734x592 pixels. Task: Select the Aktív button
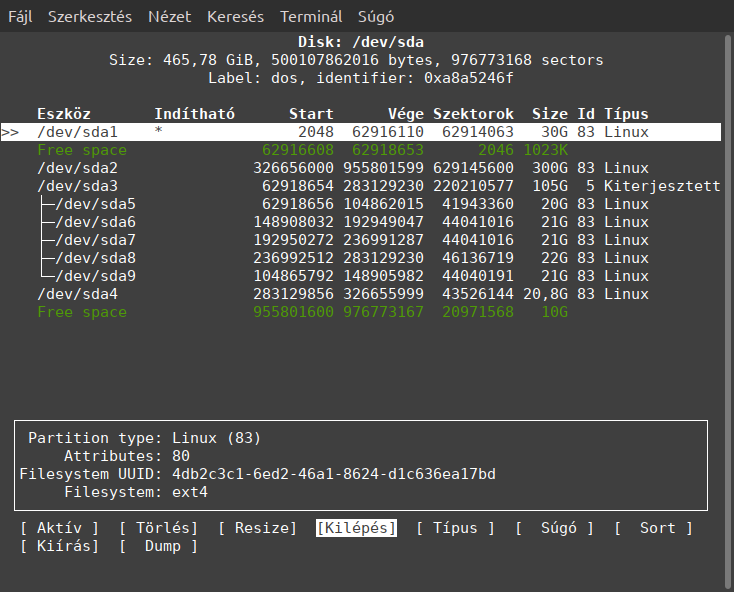click(59, 528)
